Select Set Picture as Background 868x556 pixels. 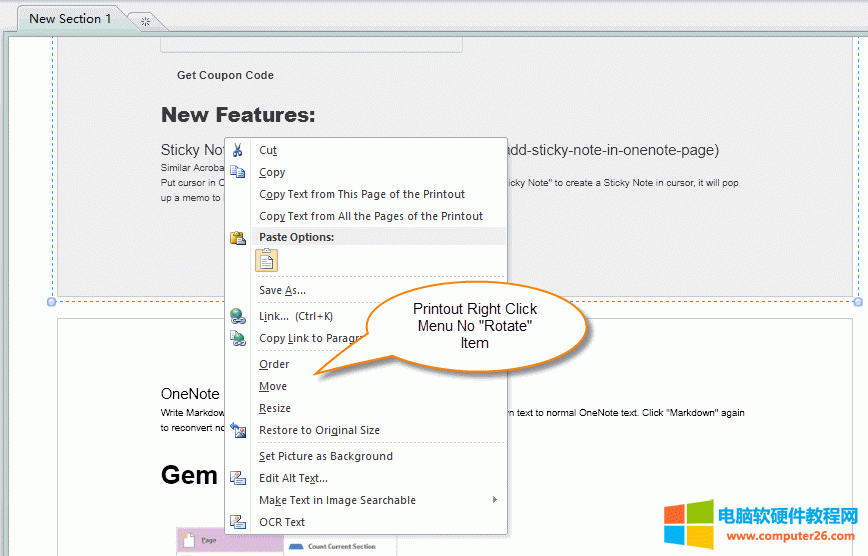click(326, 456)
